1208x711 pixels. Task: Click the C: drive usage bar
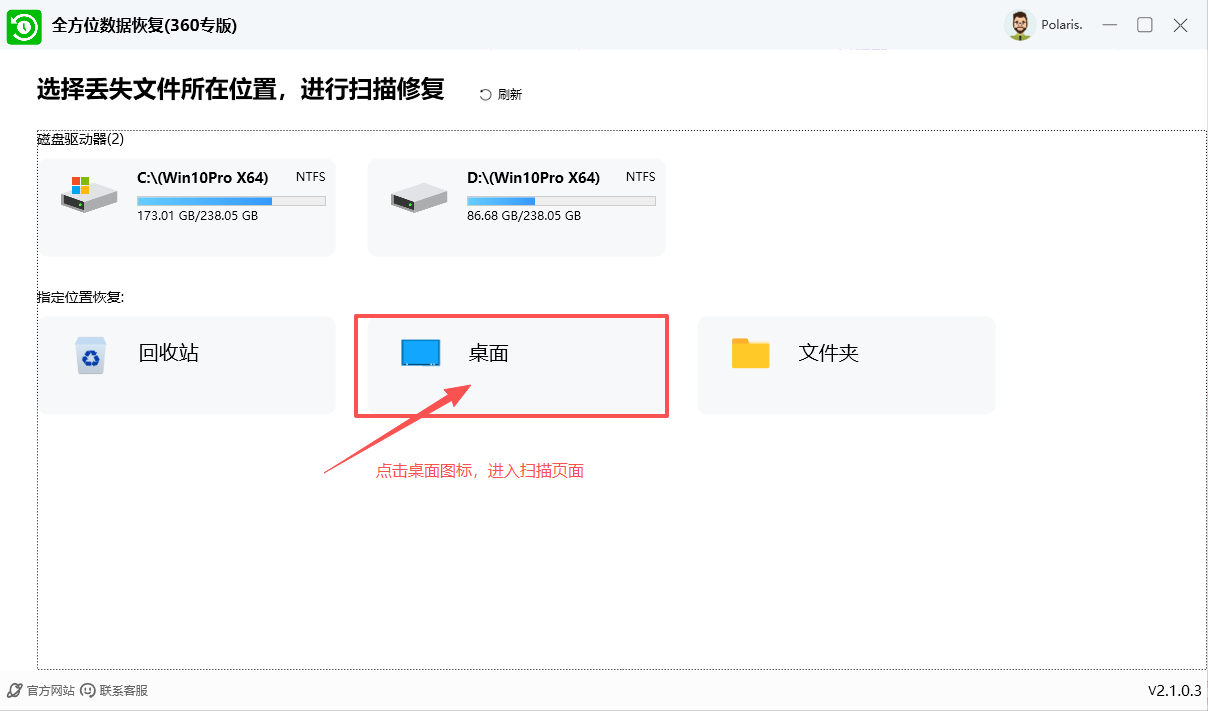(231, 201)
